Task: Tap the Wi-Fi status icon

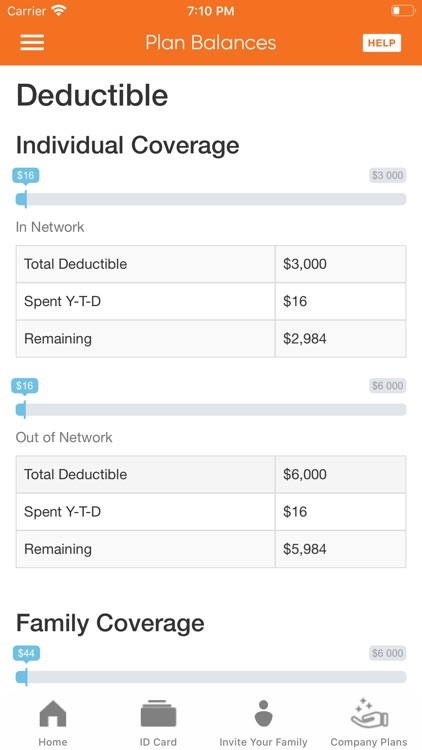Action: 59,10
